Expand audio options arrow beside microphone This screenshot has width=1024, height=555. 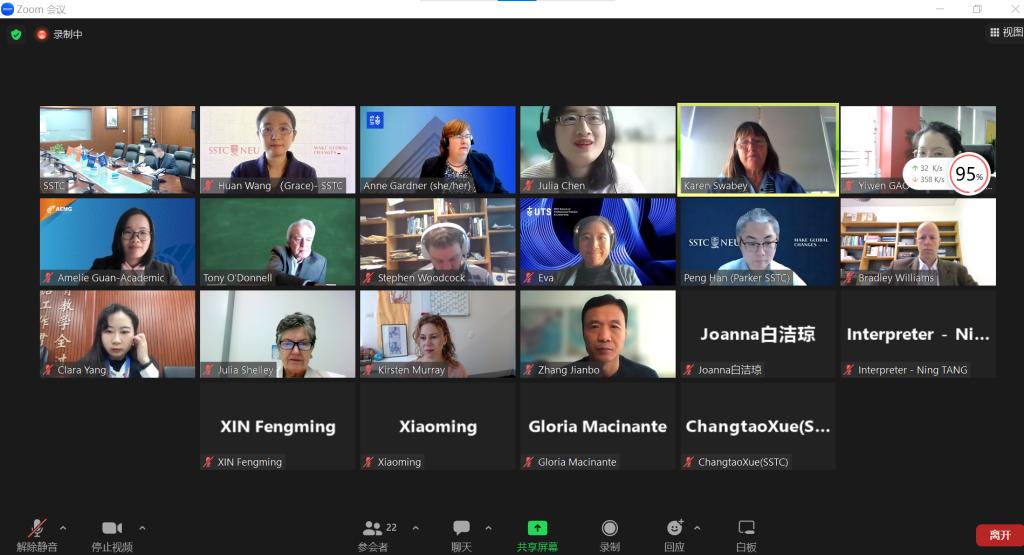[x=63, y=528]
